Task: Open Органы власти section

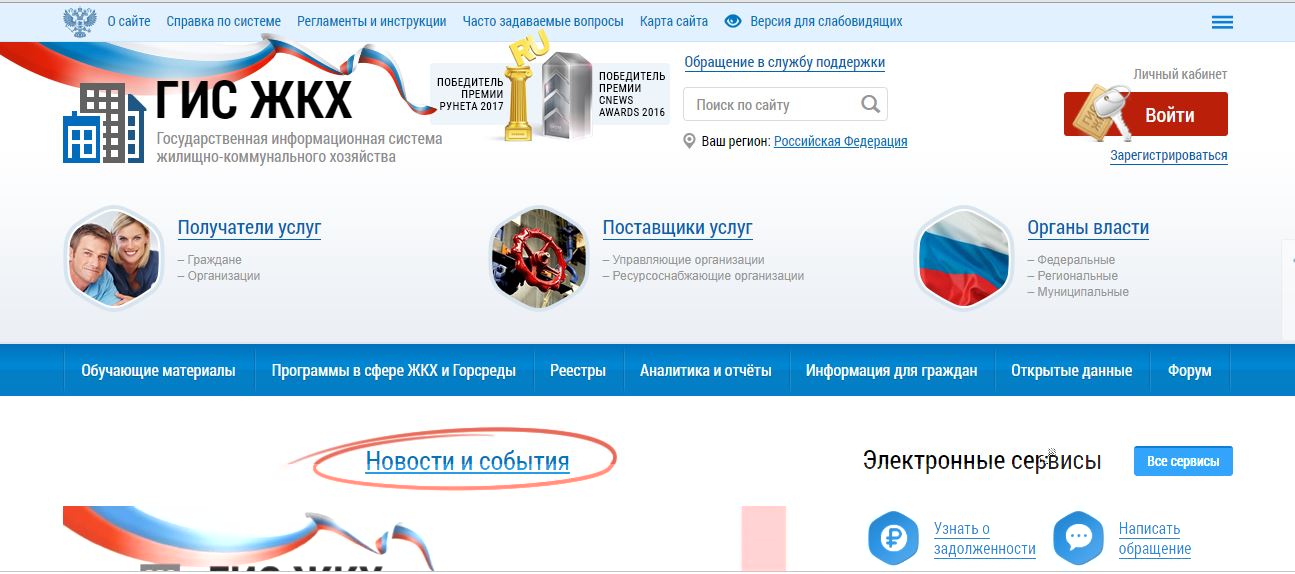Action: tap(1088, 228)
